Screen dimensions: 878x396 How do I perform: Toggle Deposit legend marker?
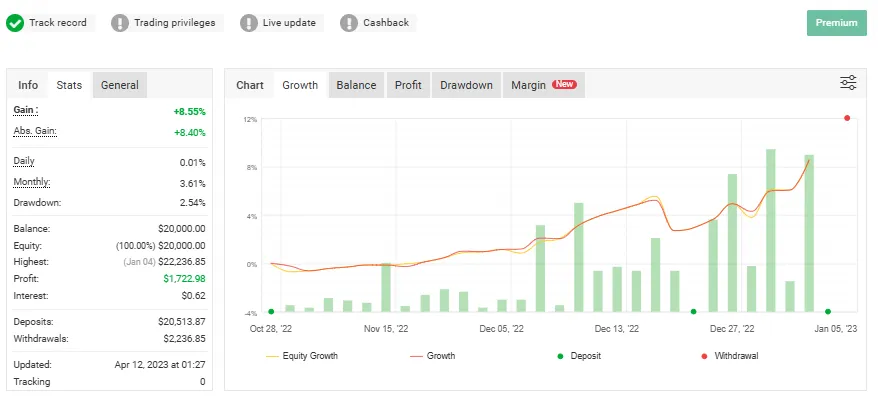point(580,356)
